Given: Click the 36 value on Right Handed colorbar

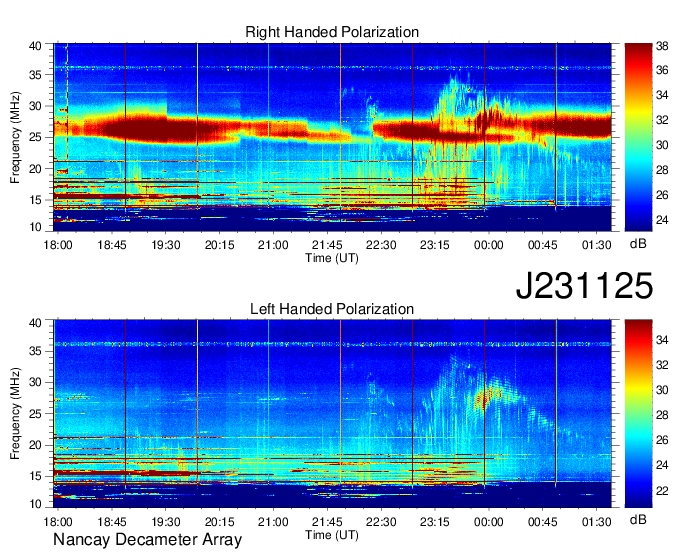Looking at the screenshot, I should [662, 70].
